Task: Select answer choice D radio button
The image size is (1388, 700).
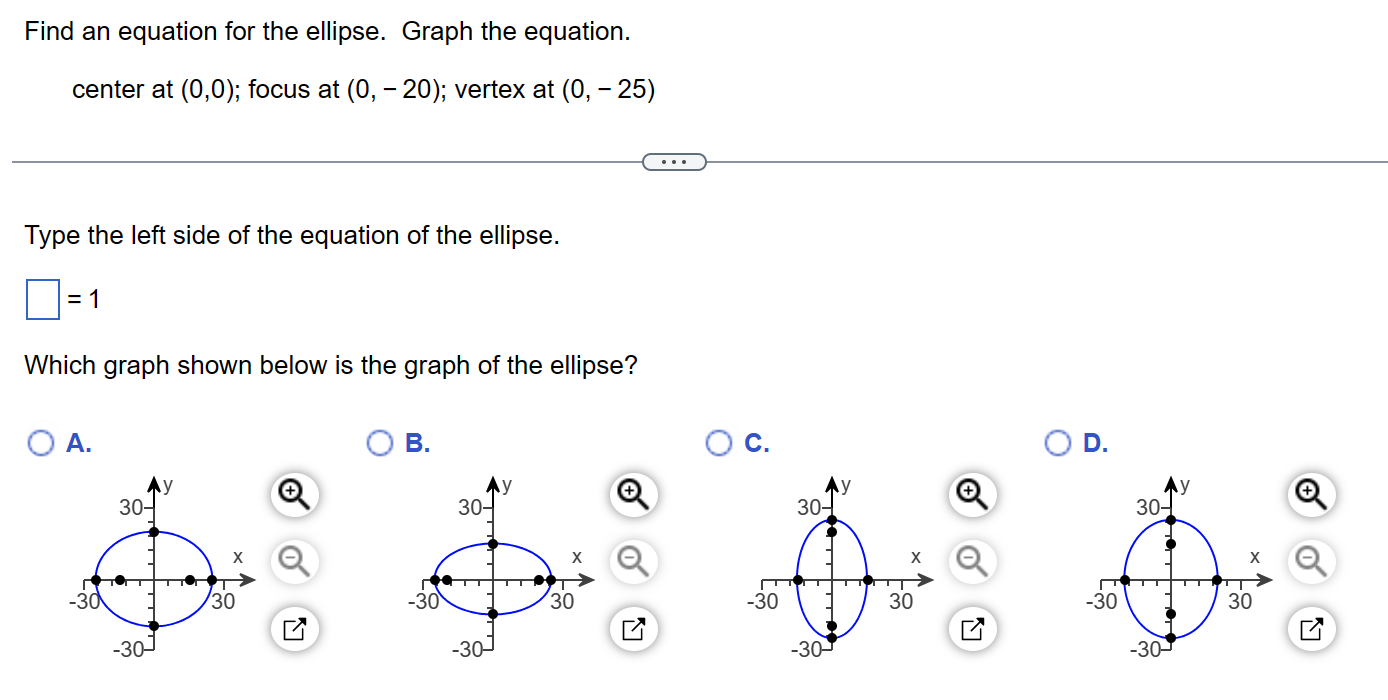Action: click(x=1058, y=442)
